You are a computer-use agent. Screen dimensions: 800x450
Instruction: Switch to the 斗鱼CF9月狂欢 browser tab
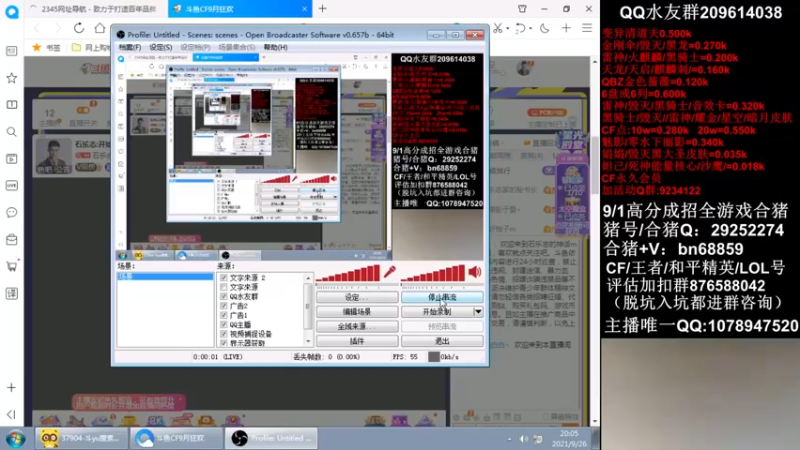[240, 9]
